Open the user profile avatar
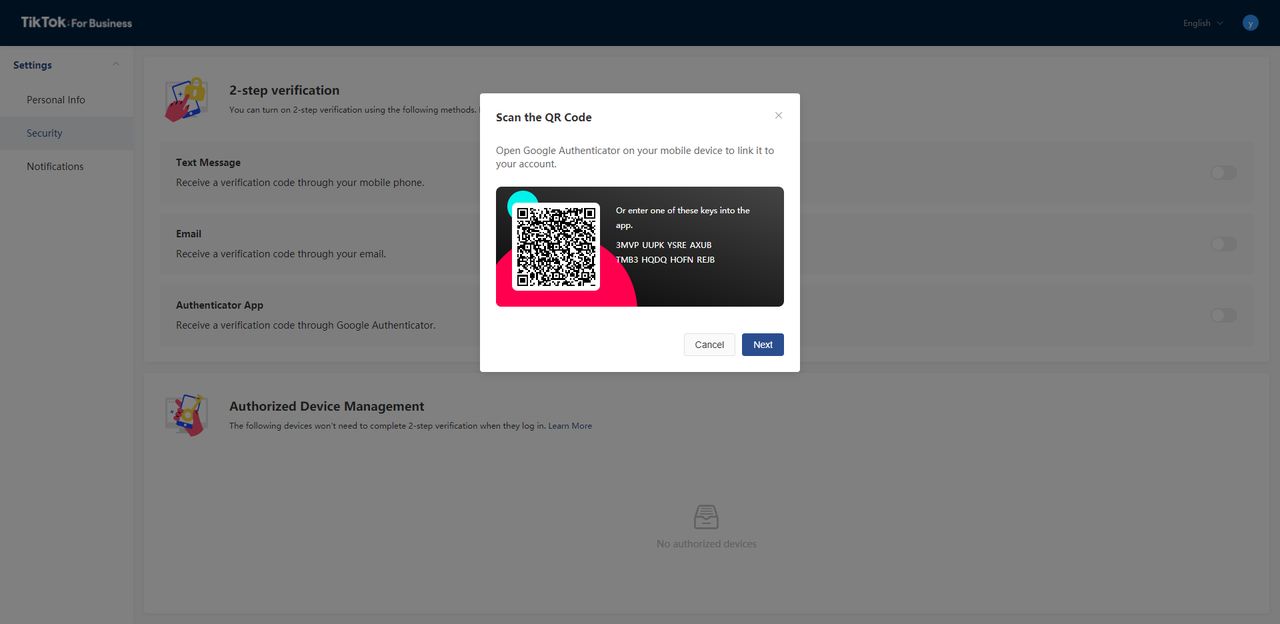 [1250, 22]
